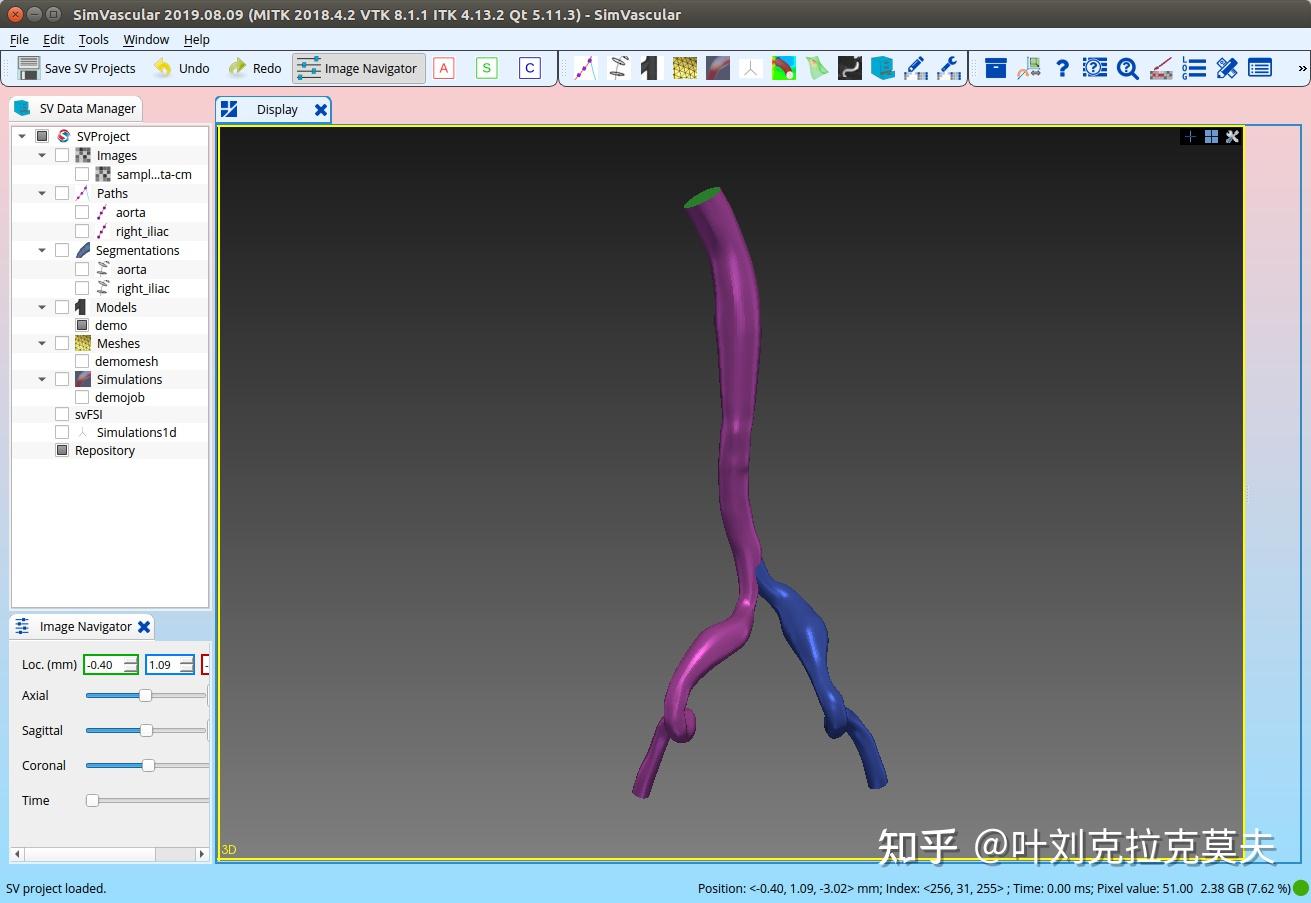Enable visibility for the aorta path

pos(82,212)
